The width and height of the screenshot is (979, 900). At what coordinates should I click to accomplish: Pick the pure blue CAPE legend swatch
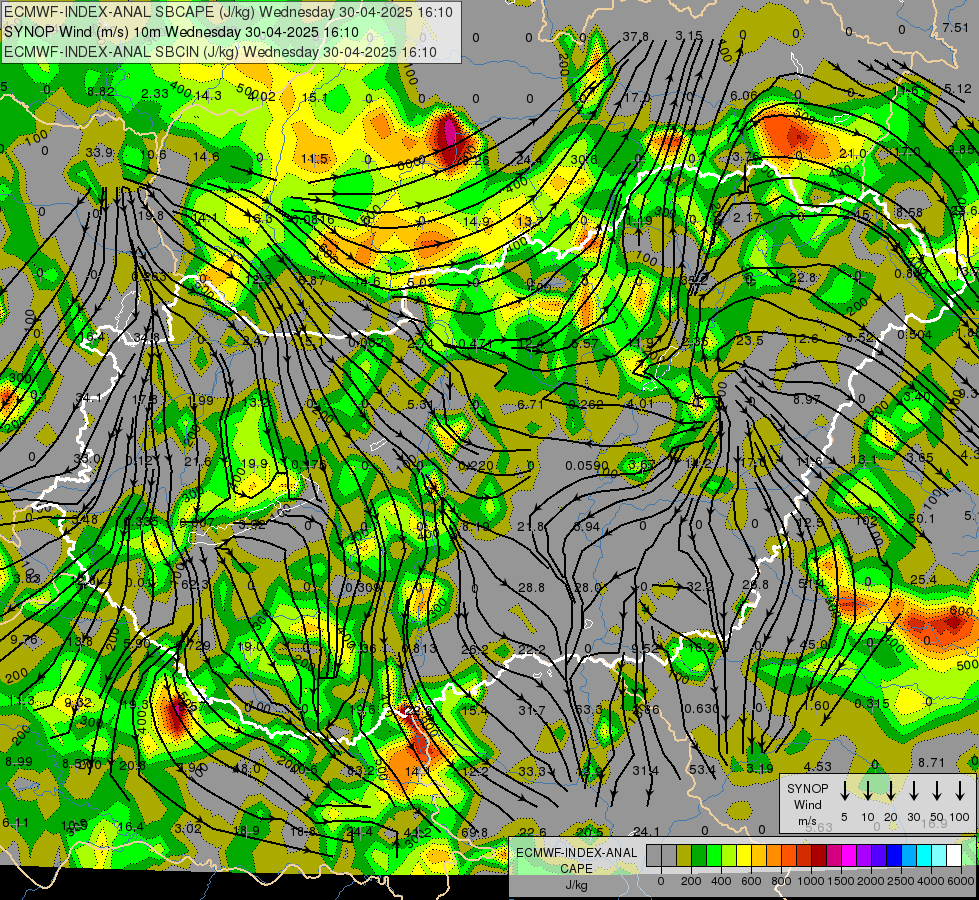pyautogui.click(x=893, y=855)
